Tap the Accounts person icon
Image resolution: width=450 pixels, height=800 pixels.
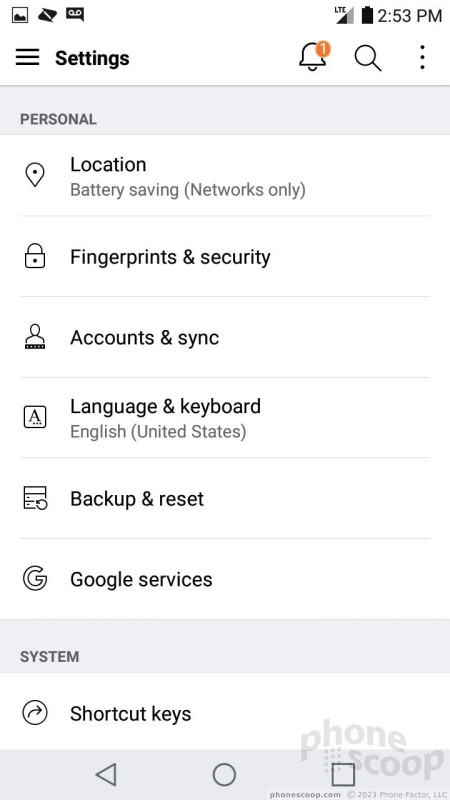coord(35,337)
